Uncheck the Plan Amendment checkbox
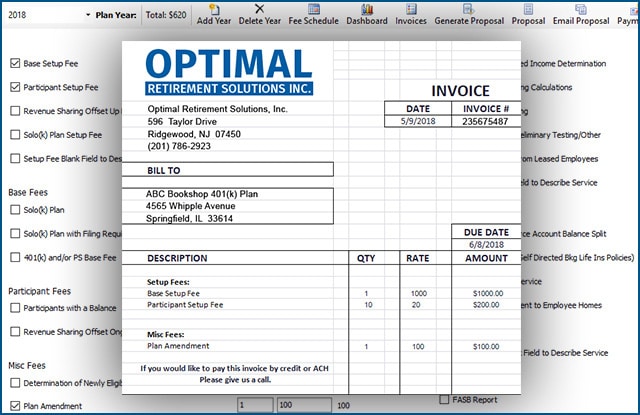Viewport: 640px width, 415px height. click(x=15, y=406)
